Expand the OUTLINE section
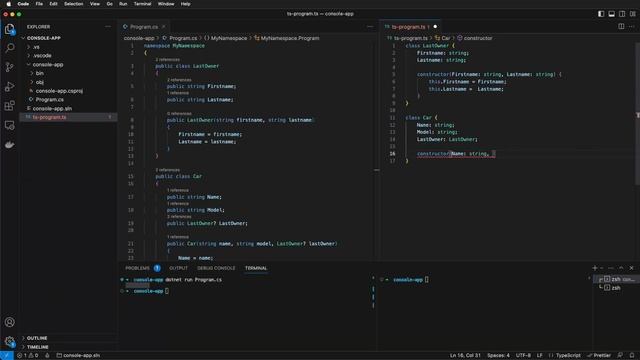640x360 pixels. 69,338
